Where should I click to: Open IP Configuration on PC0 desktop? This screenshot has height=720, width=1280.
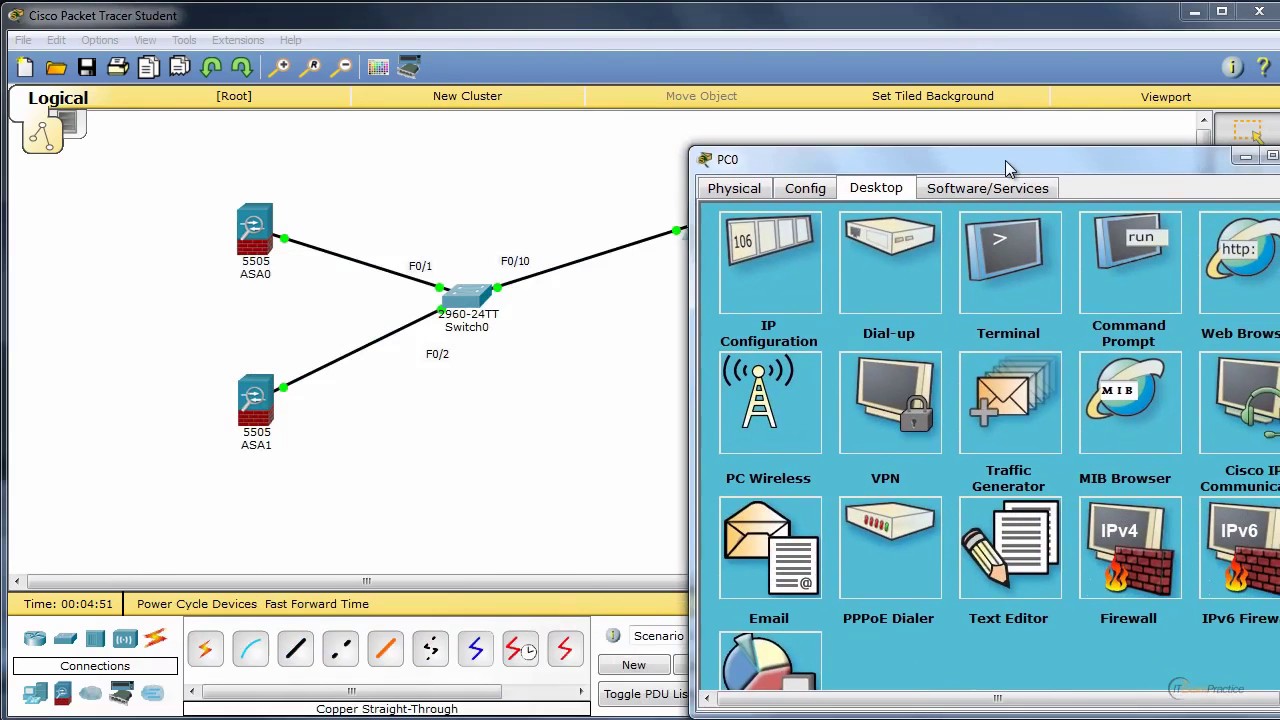tap(770, 262)
